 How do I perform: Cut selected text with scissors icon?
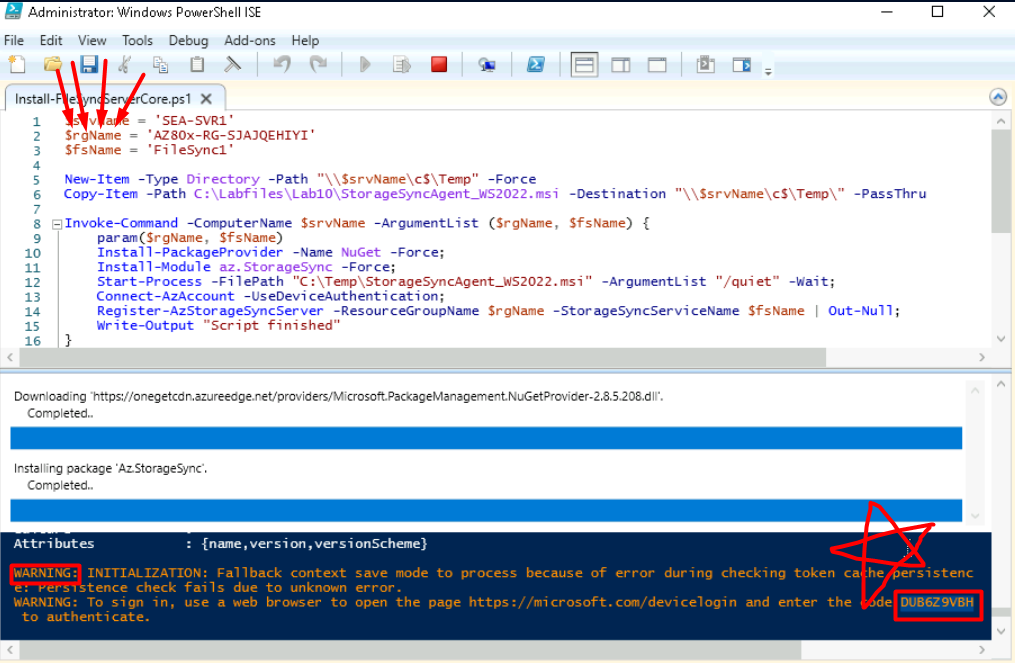point(125,64)
